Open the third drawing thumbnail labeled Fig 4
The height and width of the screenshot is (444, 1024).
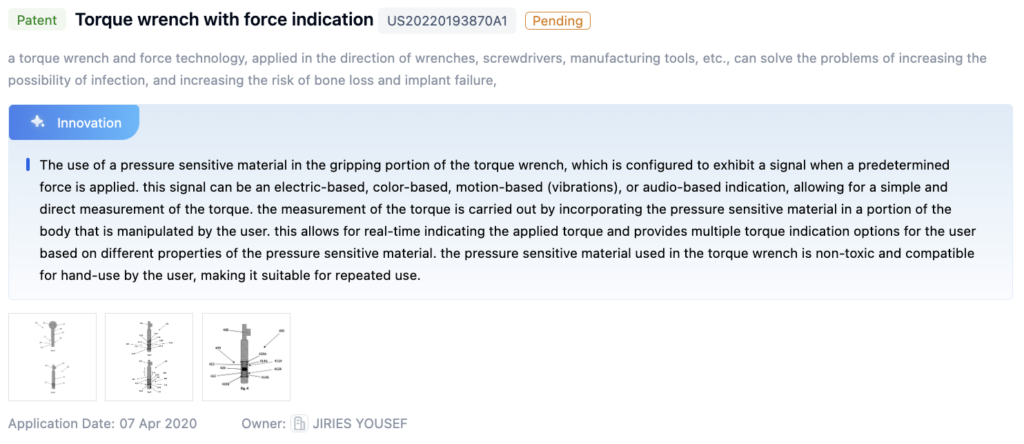pos(246,357)
